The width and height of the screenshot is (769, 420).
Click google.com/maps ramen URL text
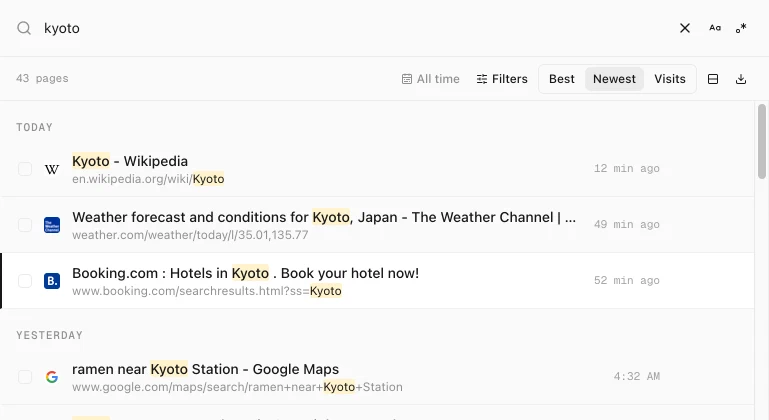coord(237,387)
